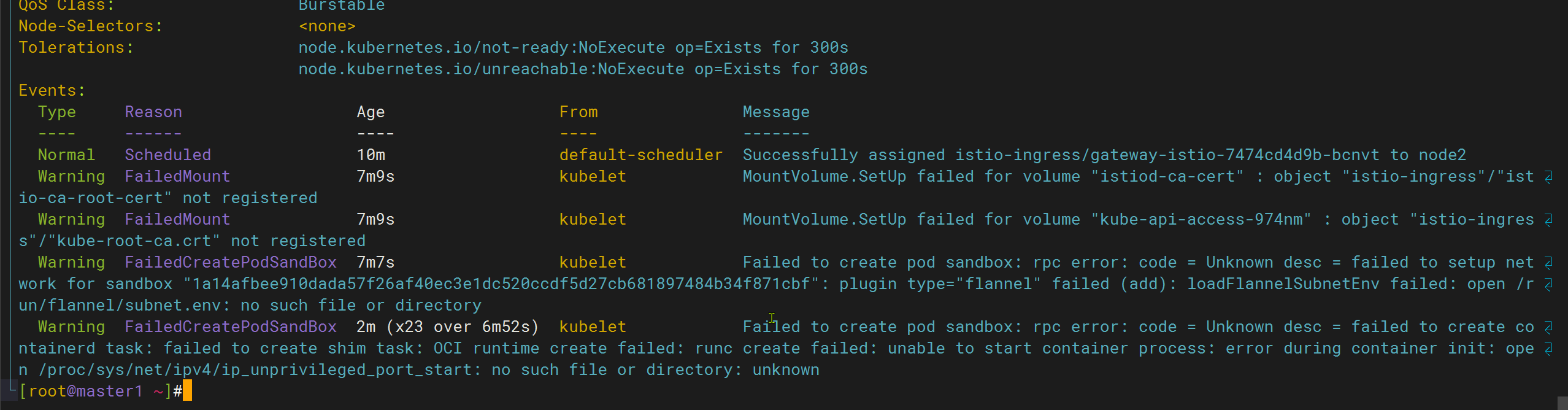Click the orange terminal cursor block
This screenshot has height=410, width=1568.
tap(187, 390)
